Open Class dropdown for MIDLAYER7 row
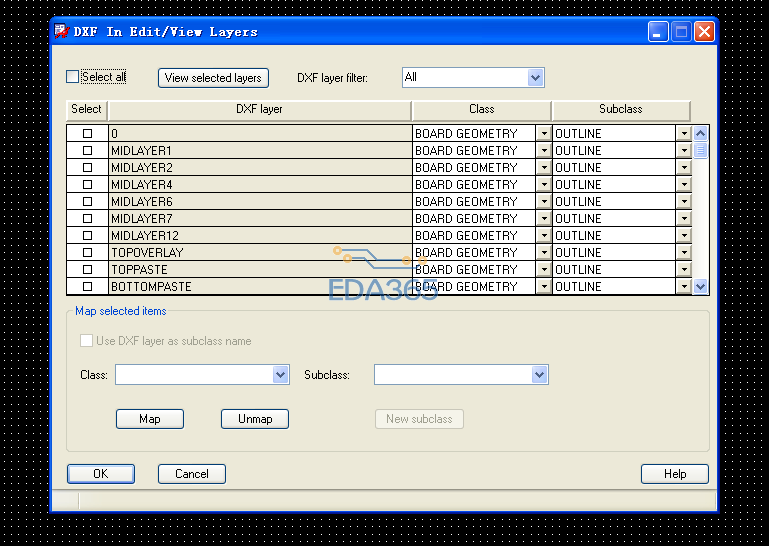 [x=544, y=218]
